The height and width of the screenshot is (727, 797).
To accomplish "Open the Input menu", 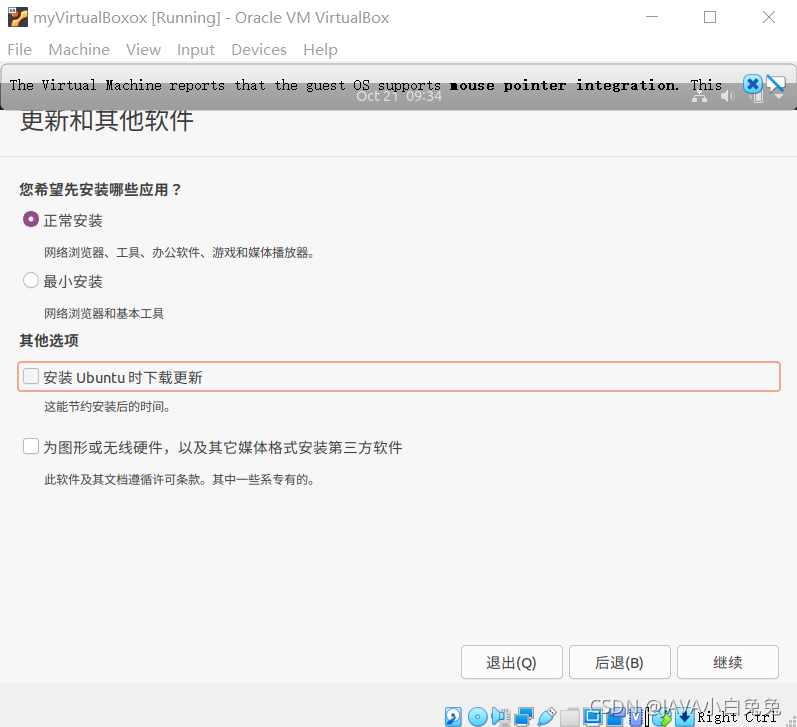I will click(196, 49).
